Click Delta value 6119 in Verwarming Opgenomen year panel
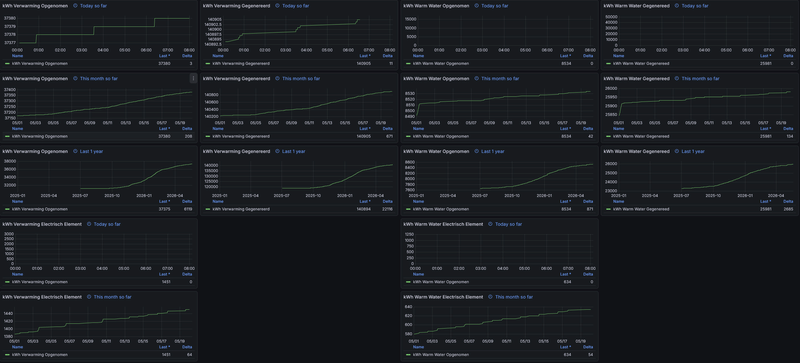Viewport: 800px width, 363px height. (x=188, y=209)
